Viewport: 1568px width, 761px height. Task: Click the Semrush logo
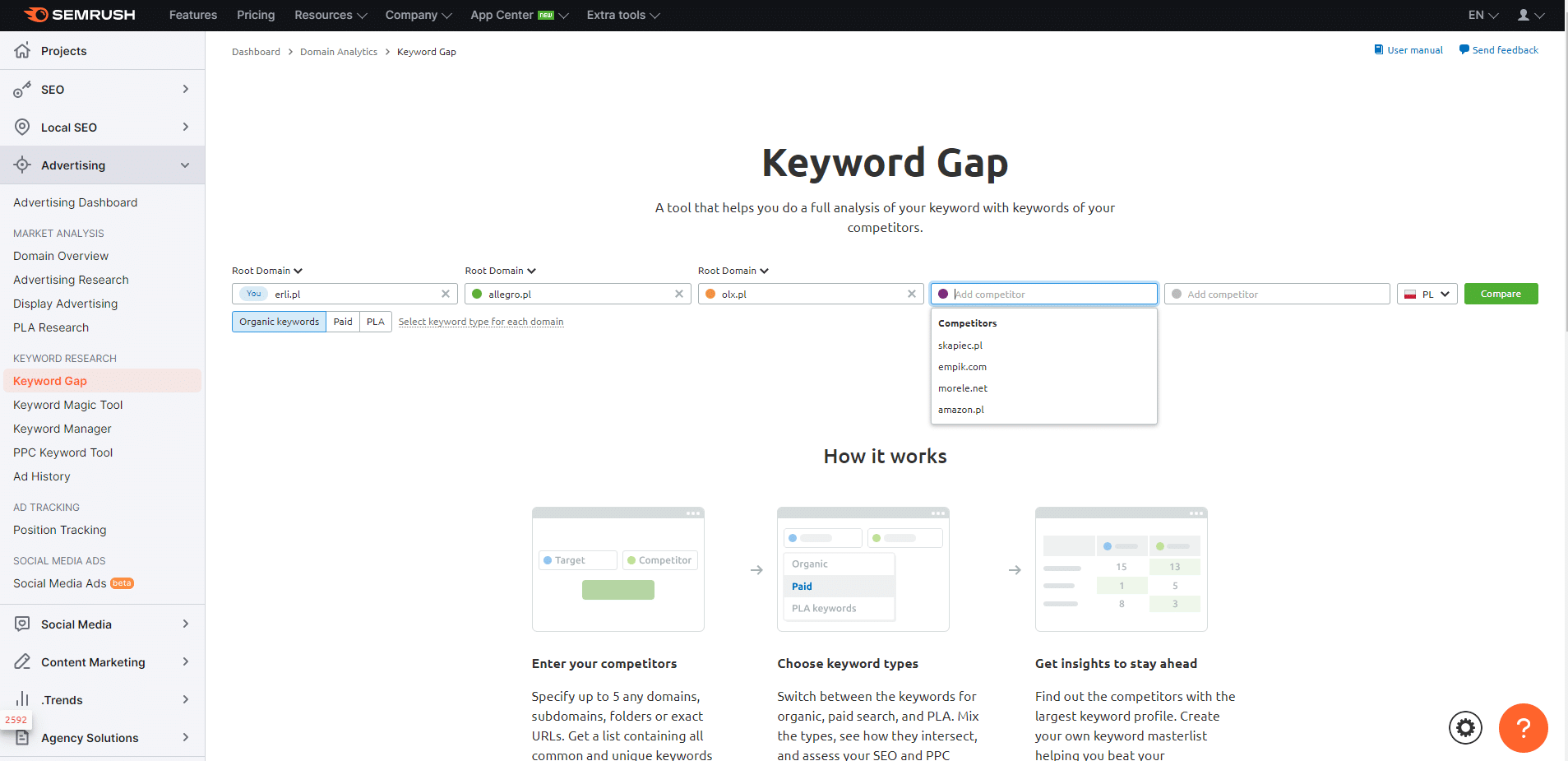(x=80, y=15)
